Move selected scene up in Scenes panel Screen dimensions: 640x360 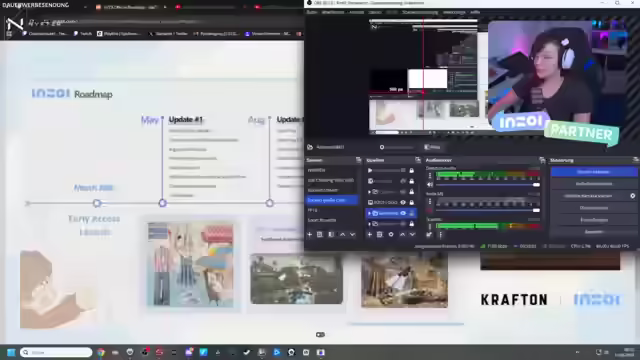342,235
